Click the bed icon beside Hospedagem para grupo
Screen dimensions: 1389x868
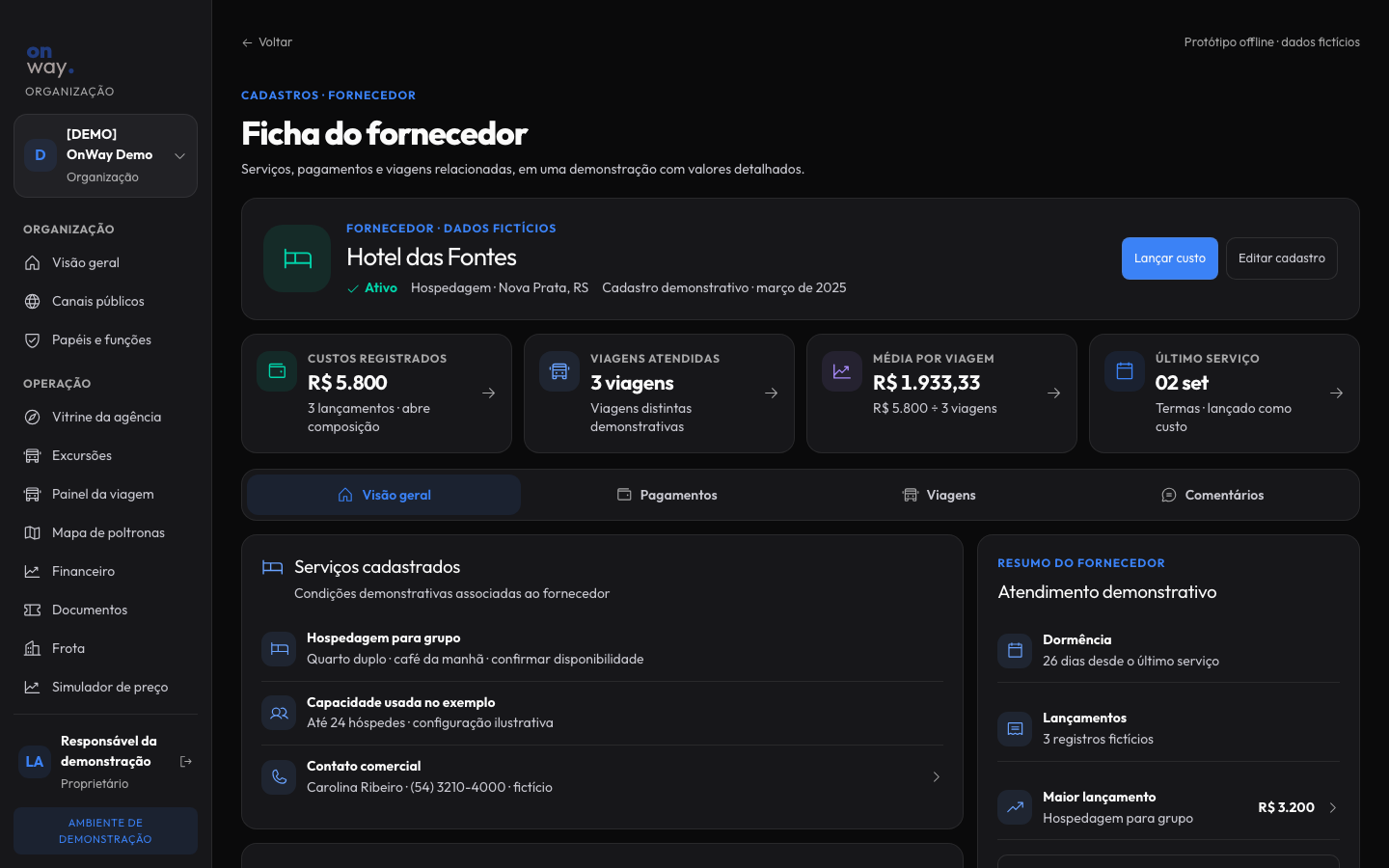[279, 649]
